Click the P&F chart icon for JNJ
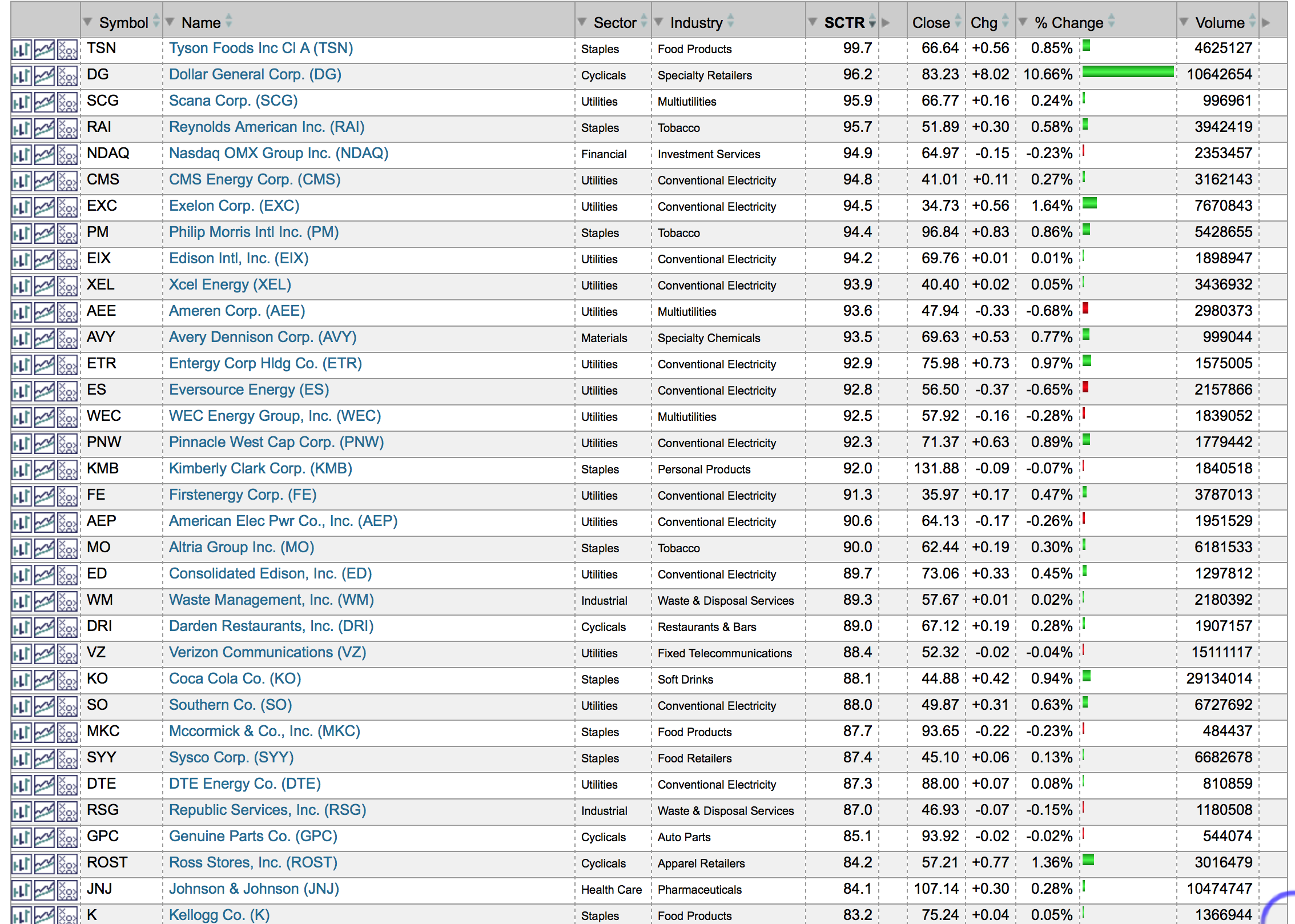 67,890
